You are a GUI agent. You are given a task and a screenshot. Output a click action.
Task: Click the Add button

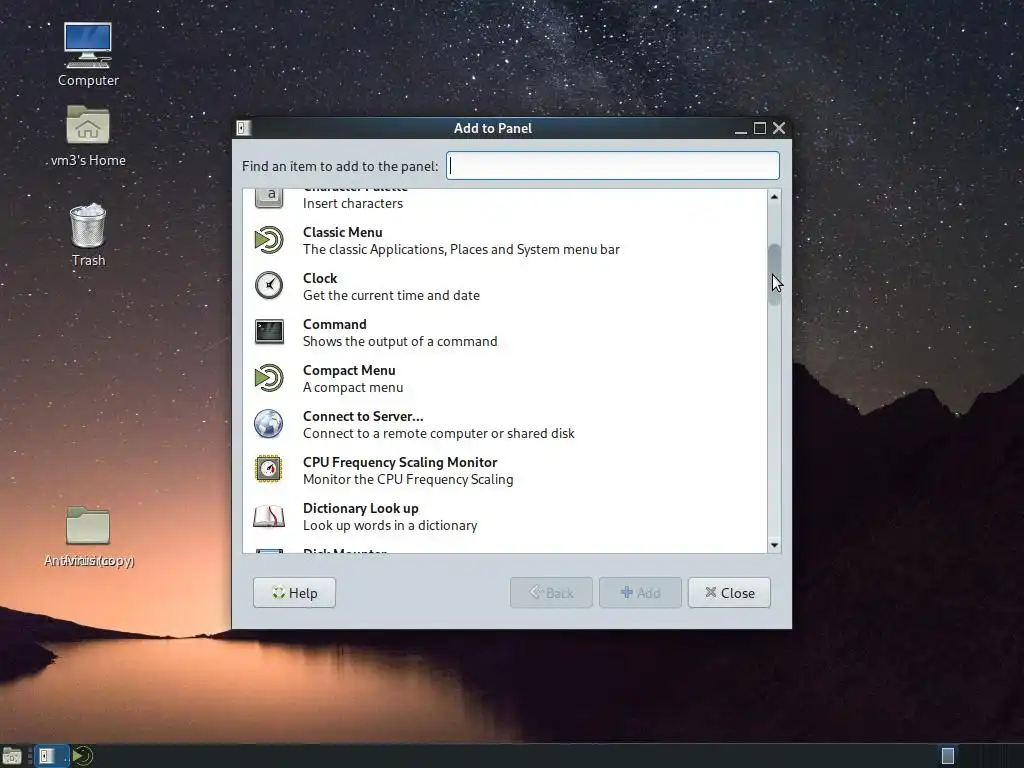pos(640,593)
